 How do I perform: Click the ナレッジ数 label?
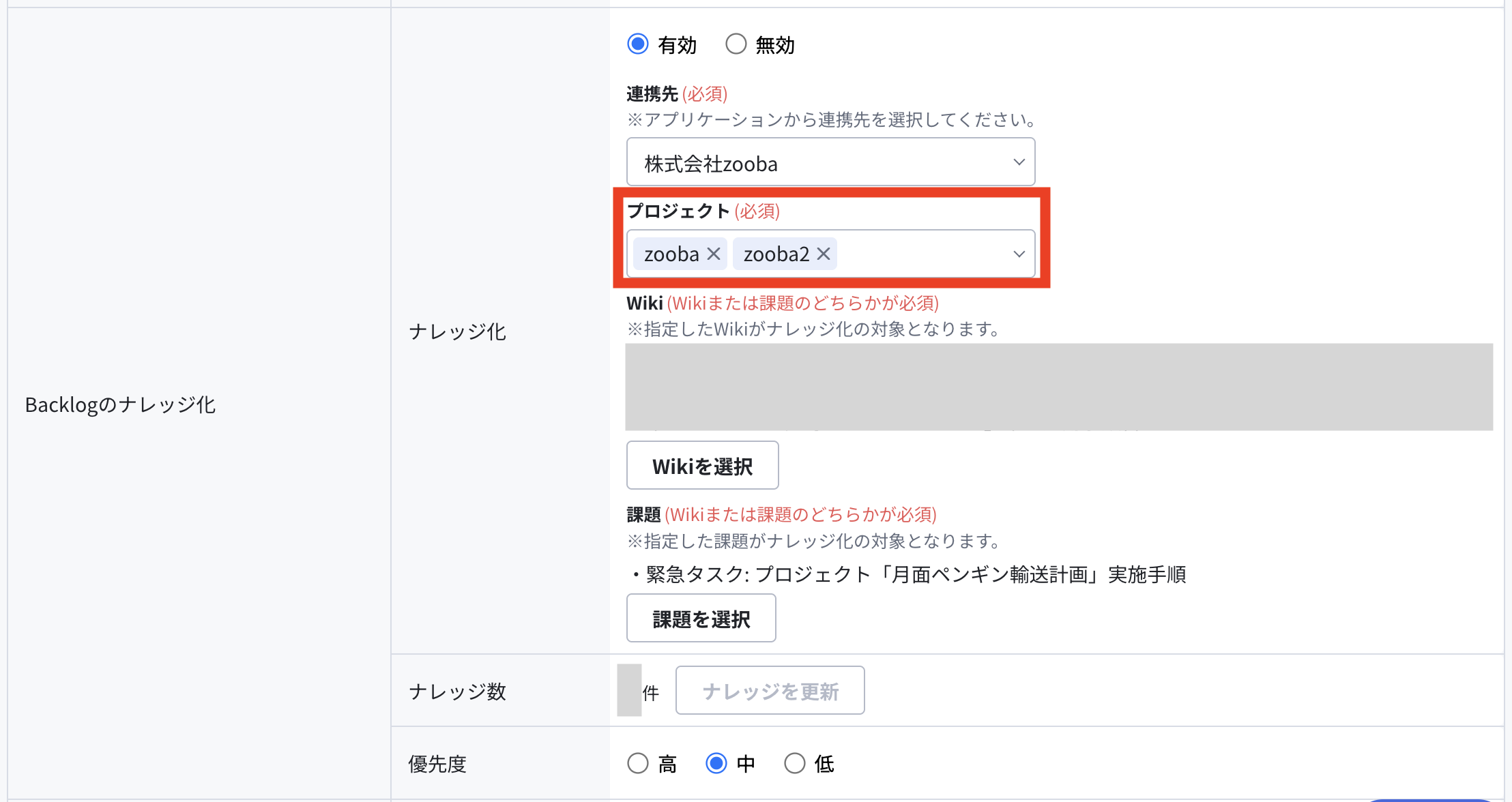pos(457,691)
